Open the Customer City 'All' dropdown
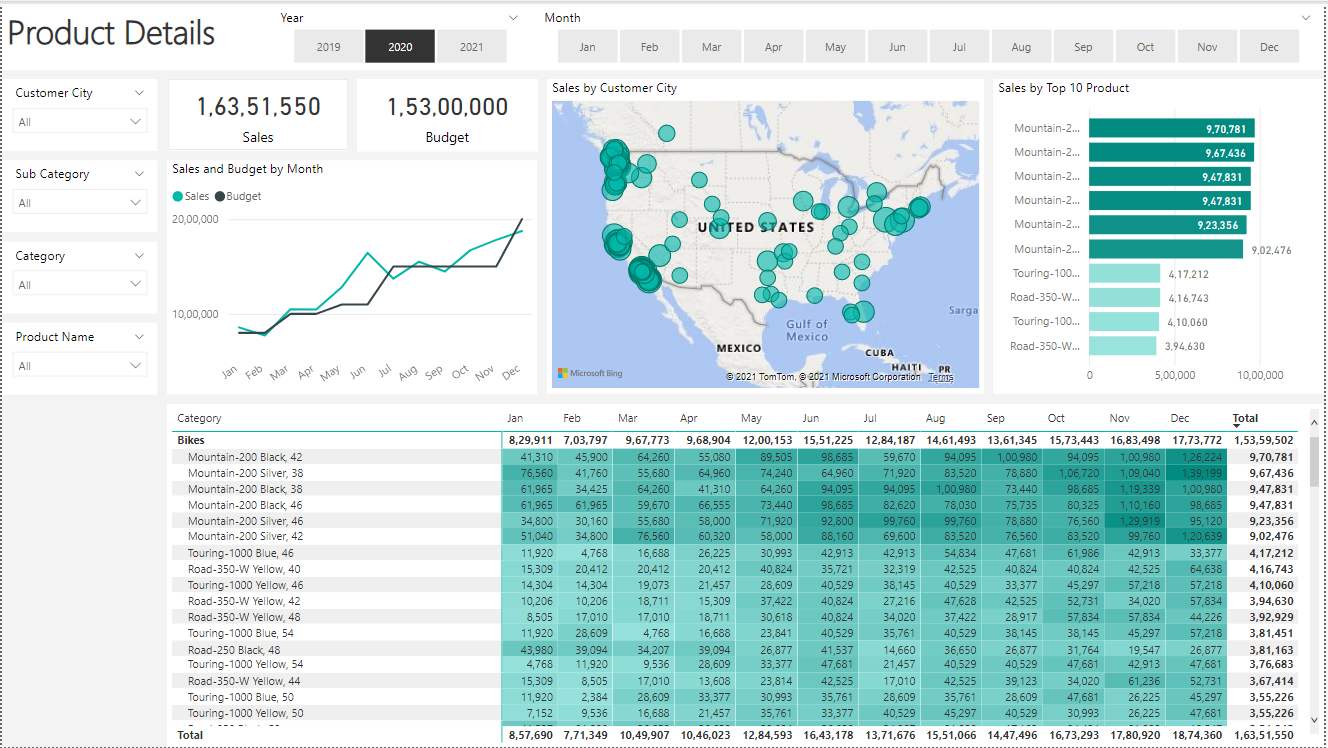 (x=81, y=121)
